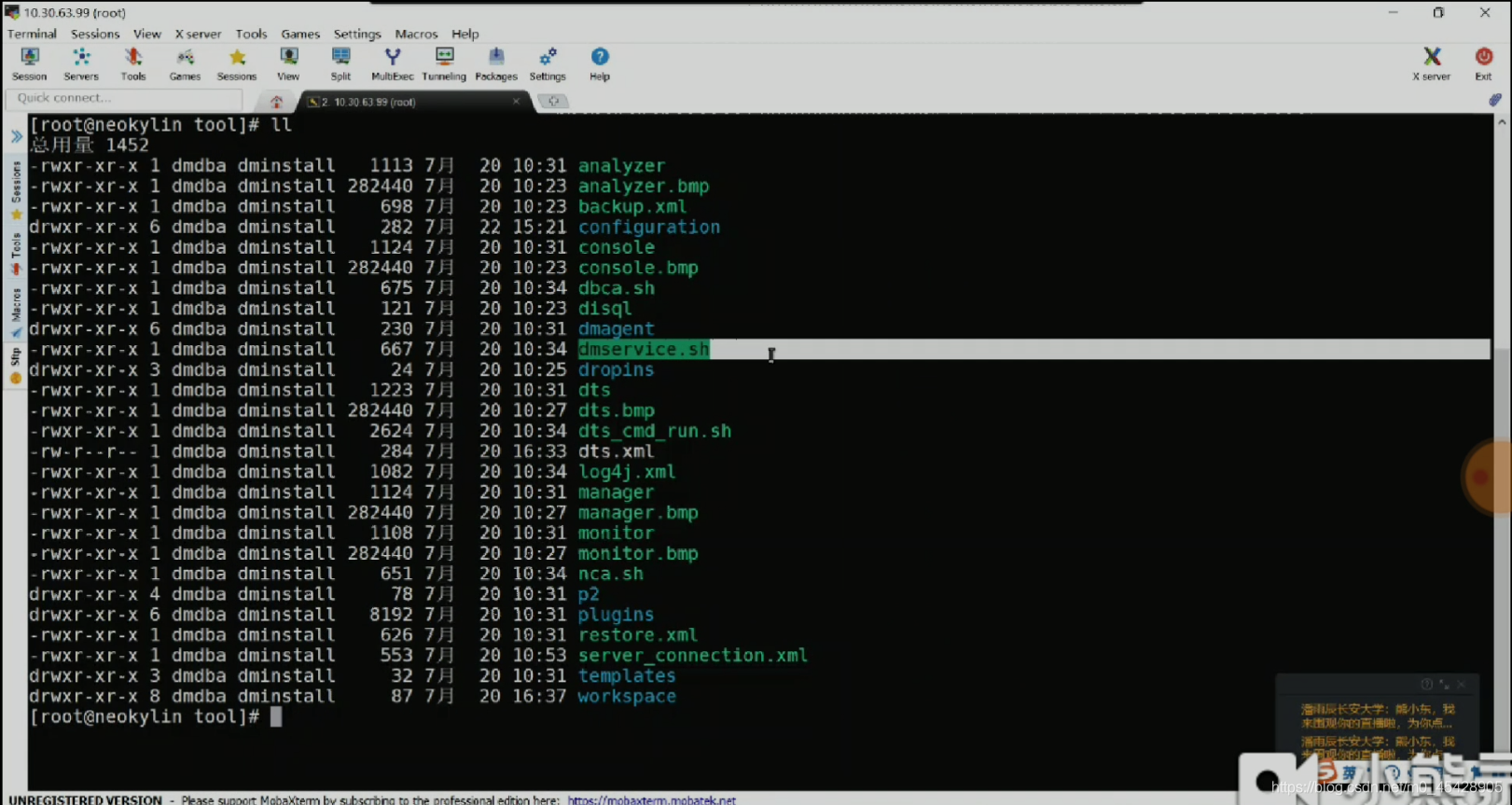1512x805 pixels.
Task: Click the plugins directory name
Action: click(616, 615)
